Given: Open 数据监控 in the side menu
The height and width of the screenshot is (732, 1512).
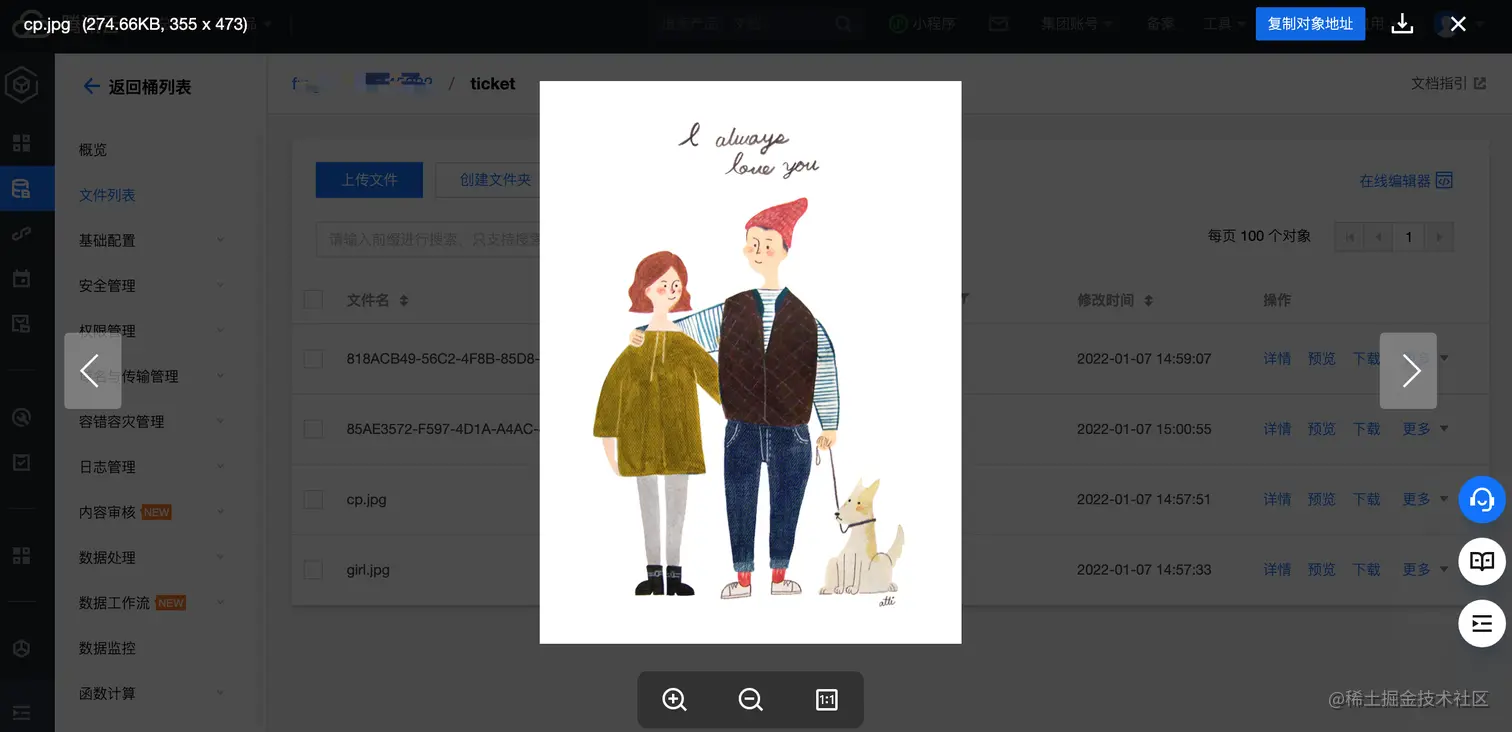Looking at the screenshot, I should coord(107,648).
